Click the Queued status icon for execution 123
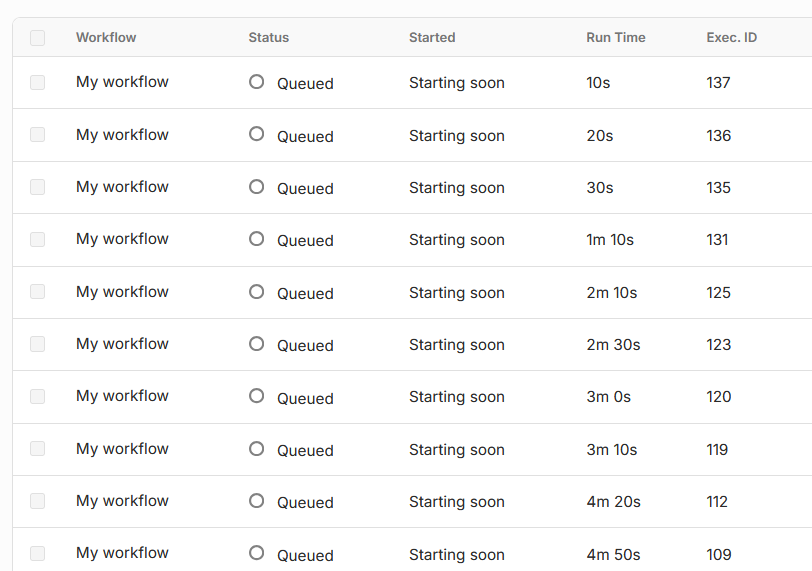 [257, 344]
